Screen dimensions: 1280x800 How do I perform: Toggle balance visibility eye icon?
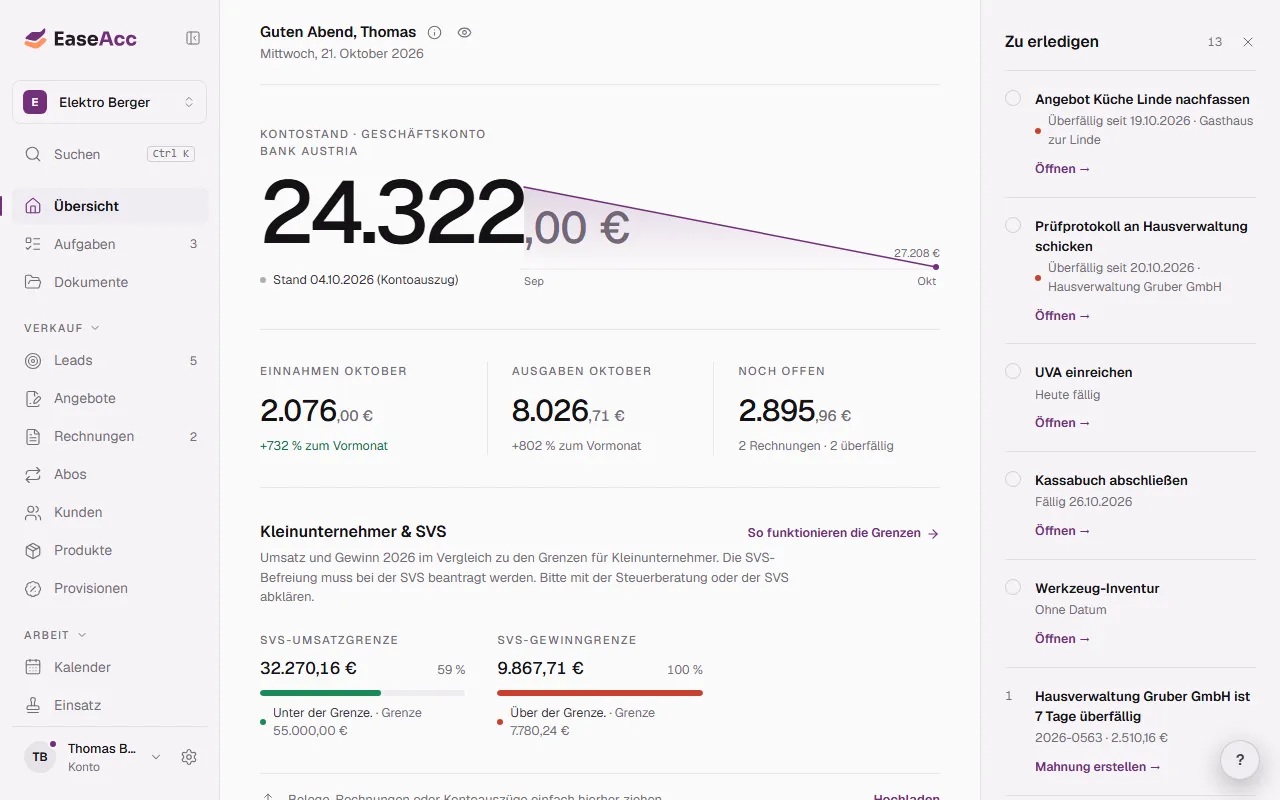[x=464, y=32]
